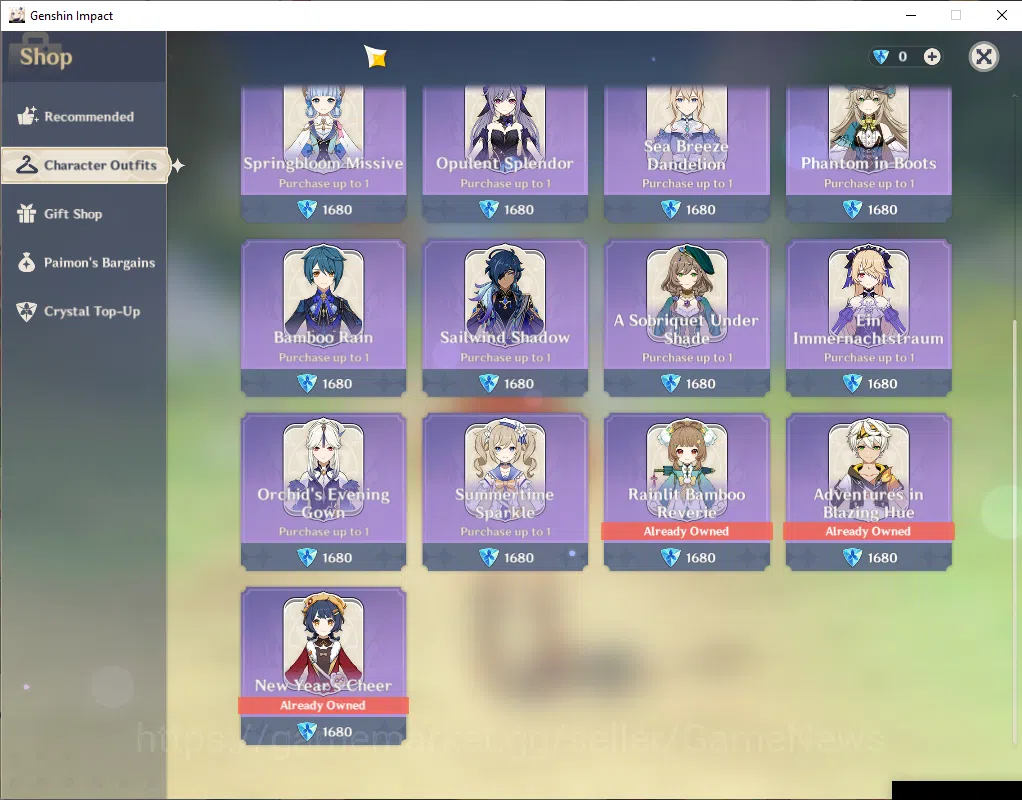
Task: Close the shop with the X button
Action: pos(984,57)
